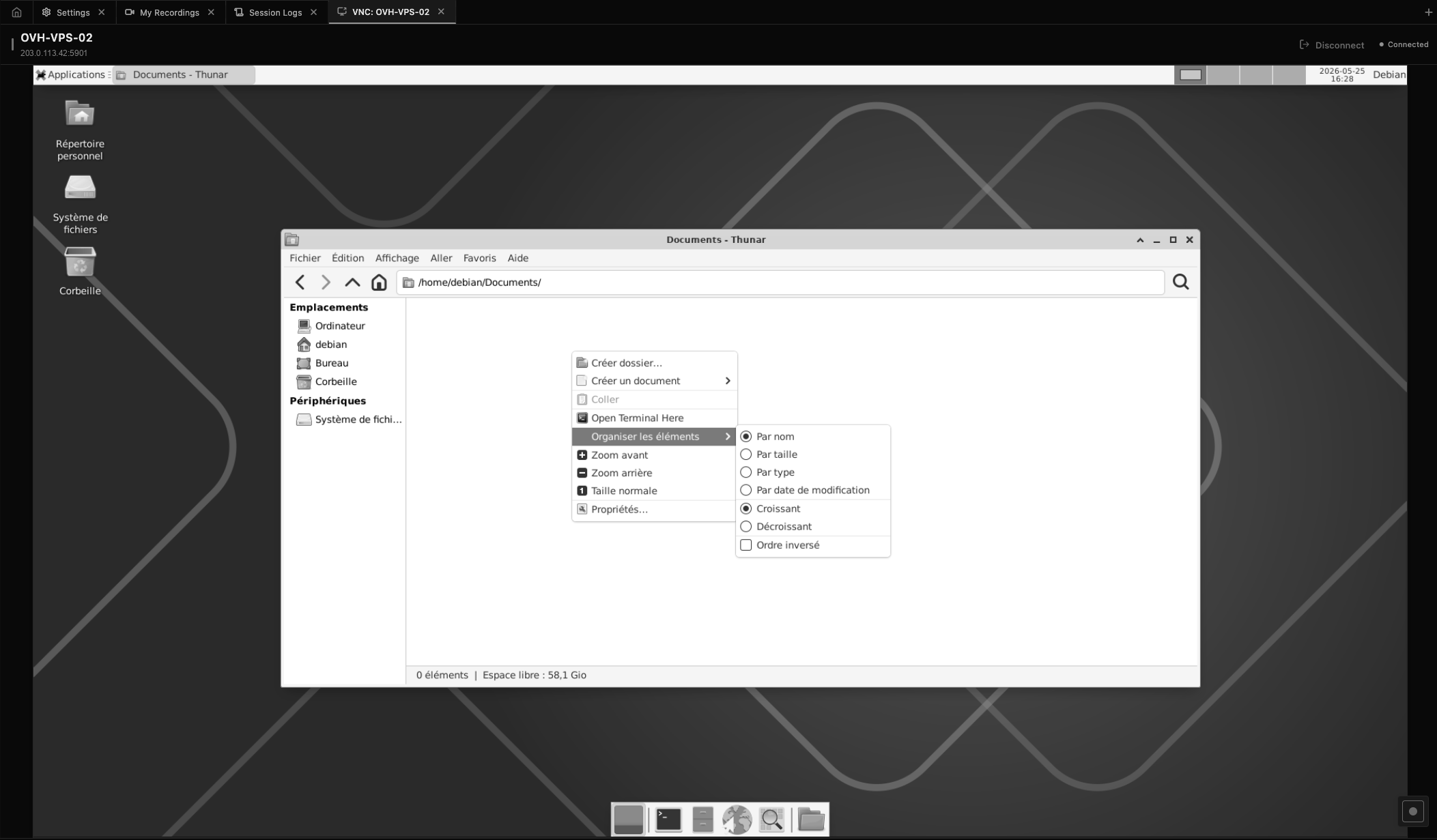Select Par date de modification sort option
1437x840 pixels.
click(x=813, y=490)
